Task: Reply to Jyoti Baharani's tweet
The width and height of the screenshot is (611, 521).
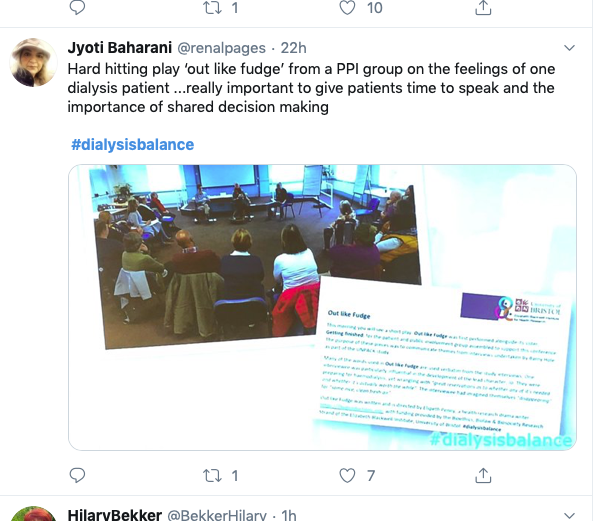Action: (x=77, y=475)
